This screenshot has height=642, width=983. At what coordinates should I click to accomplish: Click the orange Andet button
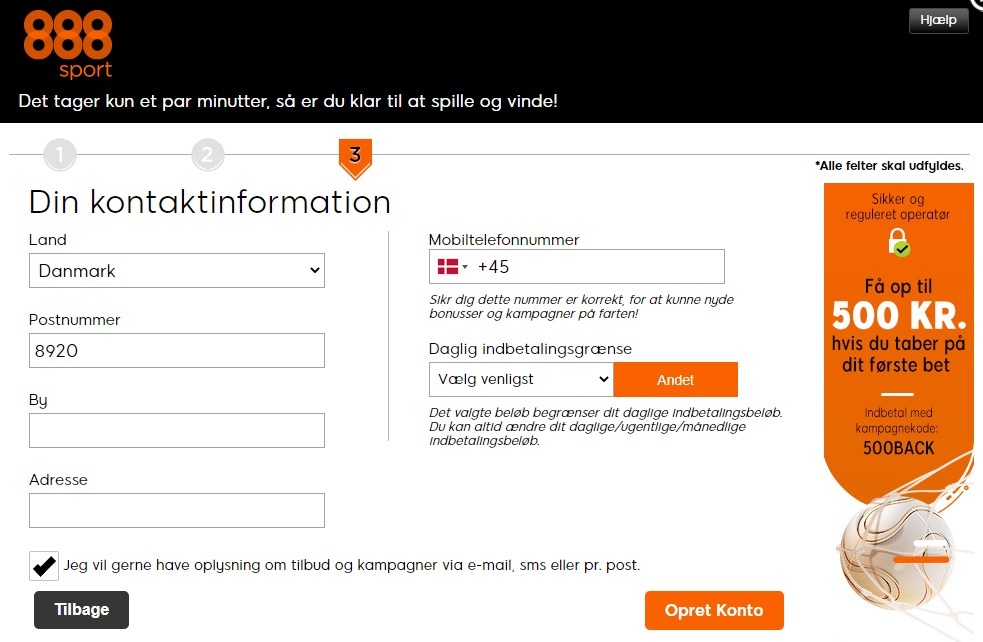pyautogui.click(x=675, y=380)
